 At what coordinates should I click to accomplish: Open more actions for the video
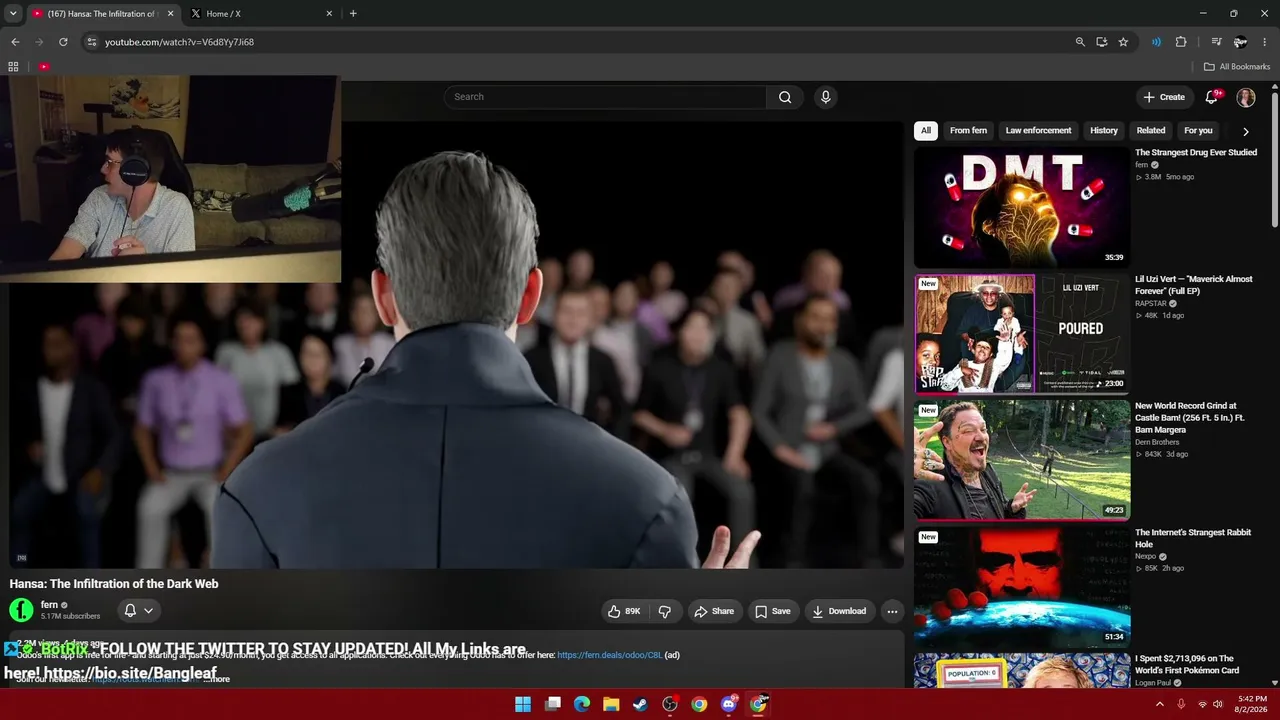[892, 611]
